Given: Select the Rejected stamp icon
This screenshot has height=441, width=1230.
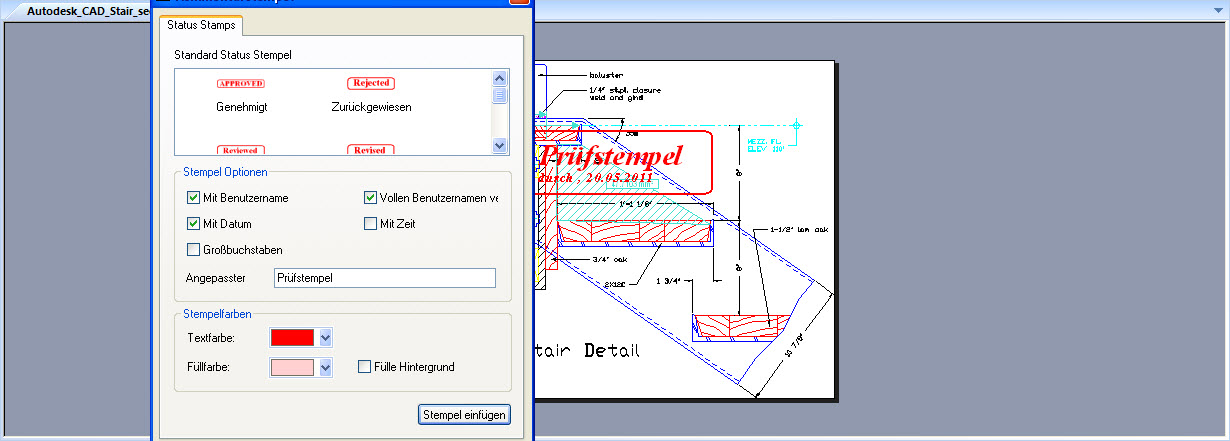Looking at the screenshot, I should 370,84.
